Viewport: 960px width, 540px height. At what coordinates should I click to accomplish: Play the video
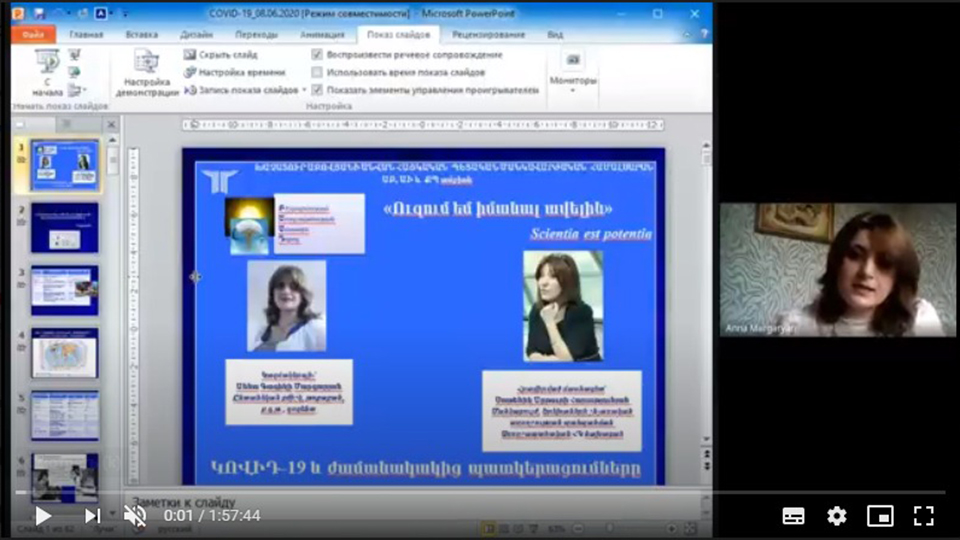click(x=43, y=515)
